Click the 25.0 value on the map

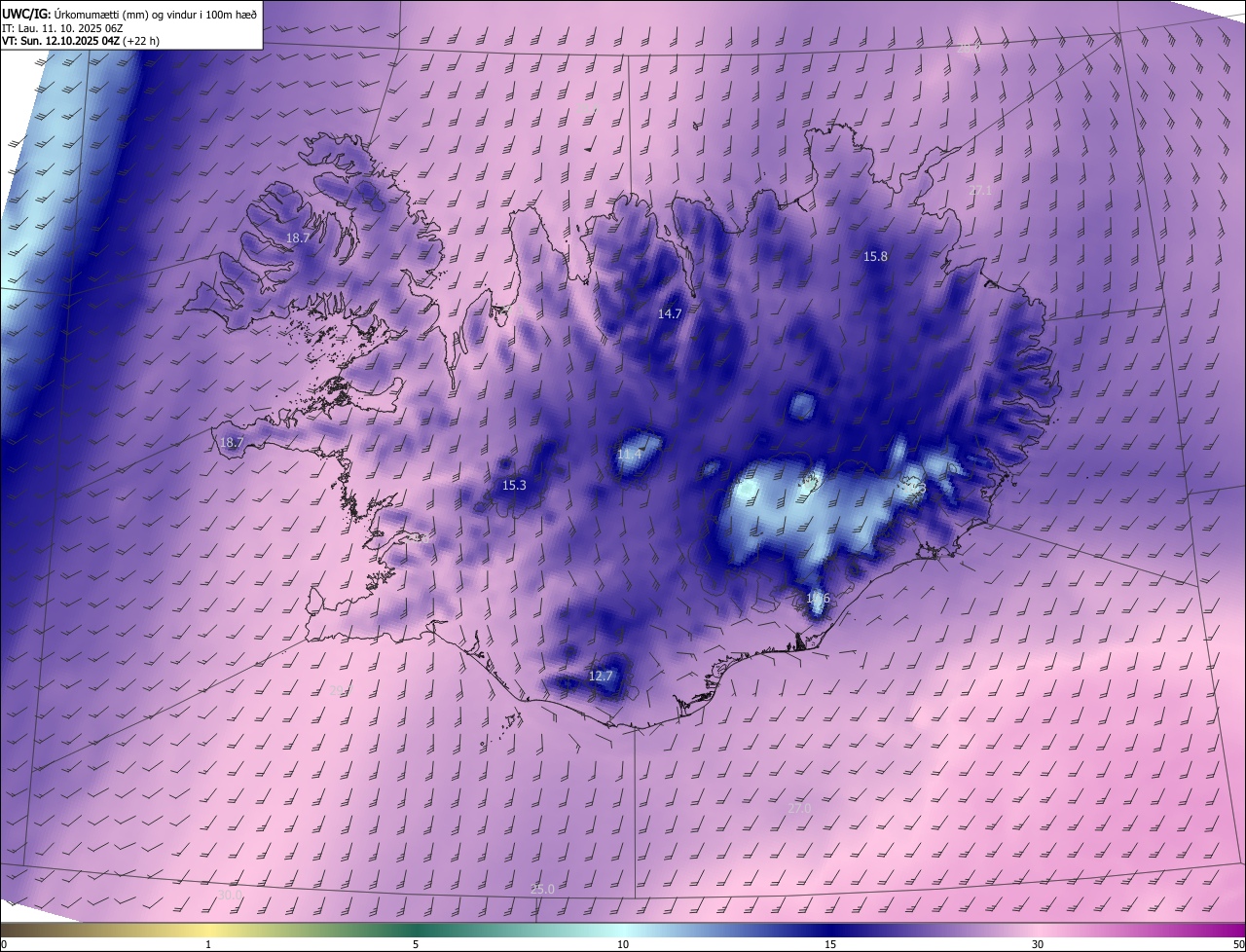[x=542, y=889]
